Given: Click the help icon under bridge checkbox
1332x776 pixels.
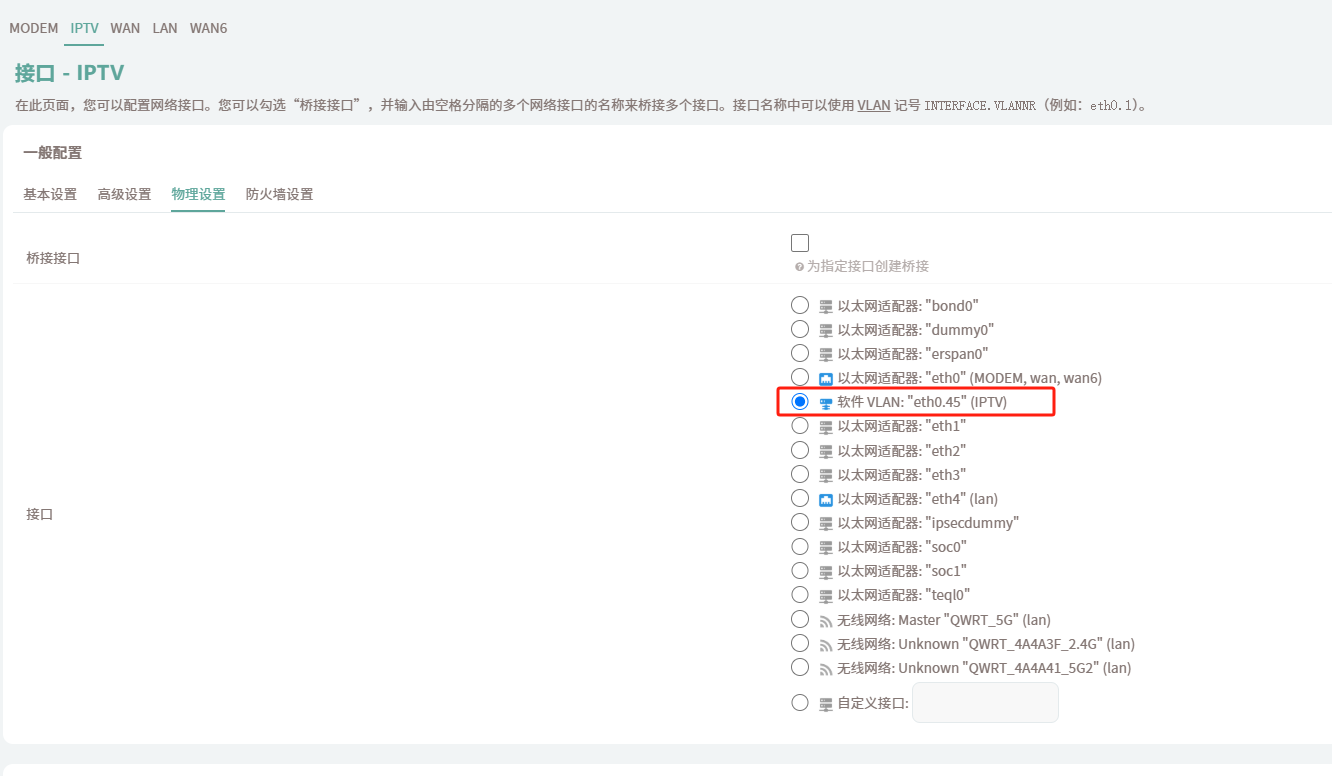Looking at the screenshot, I should pos(799,267).
